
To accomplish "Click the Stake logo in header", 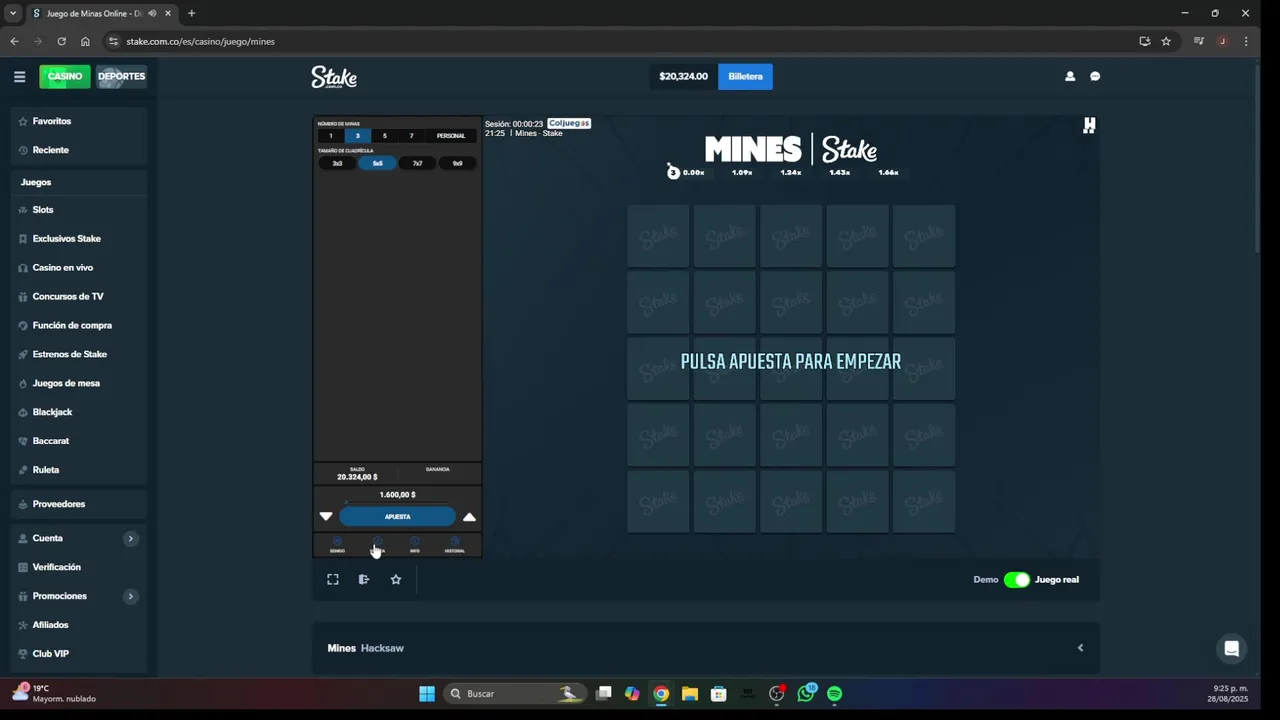I will 334,77.
